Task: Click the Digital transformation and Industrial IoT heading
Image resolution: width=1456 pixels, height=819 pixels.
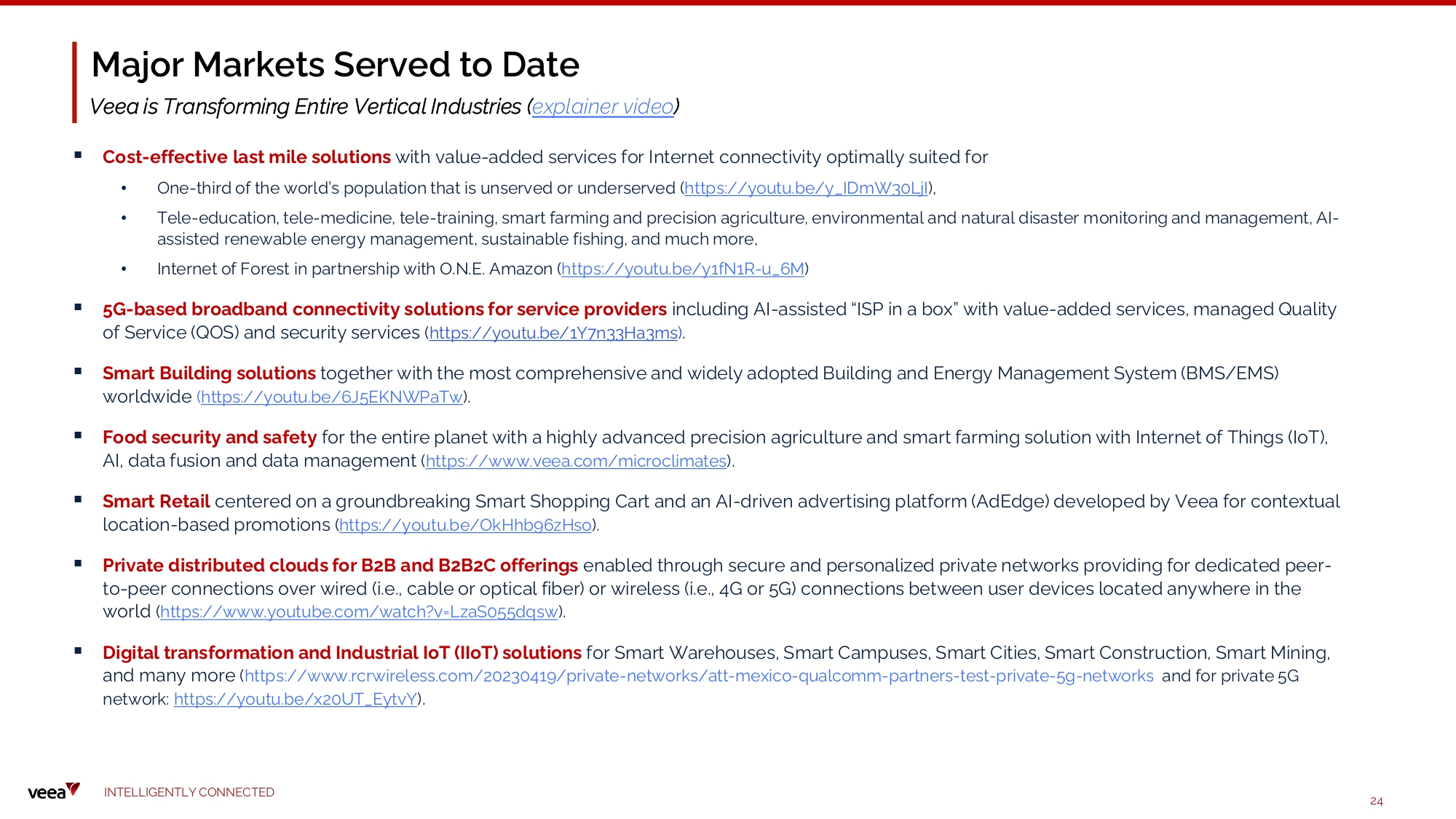Action: click(342, 653)
